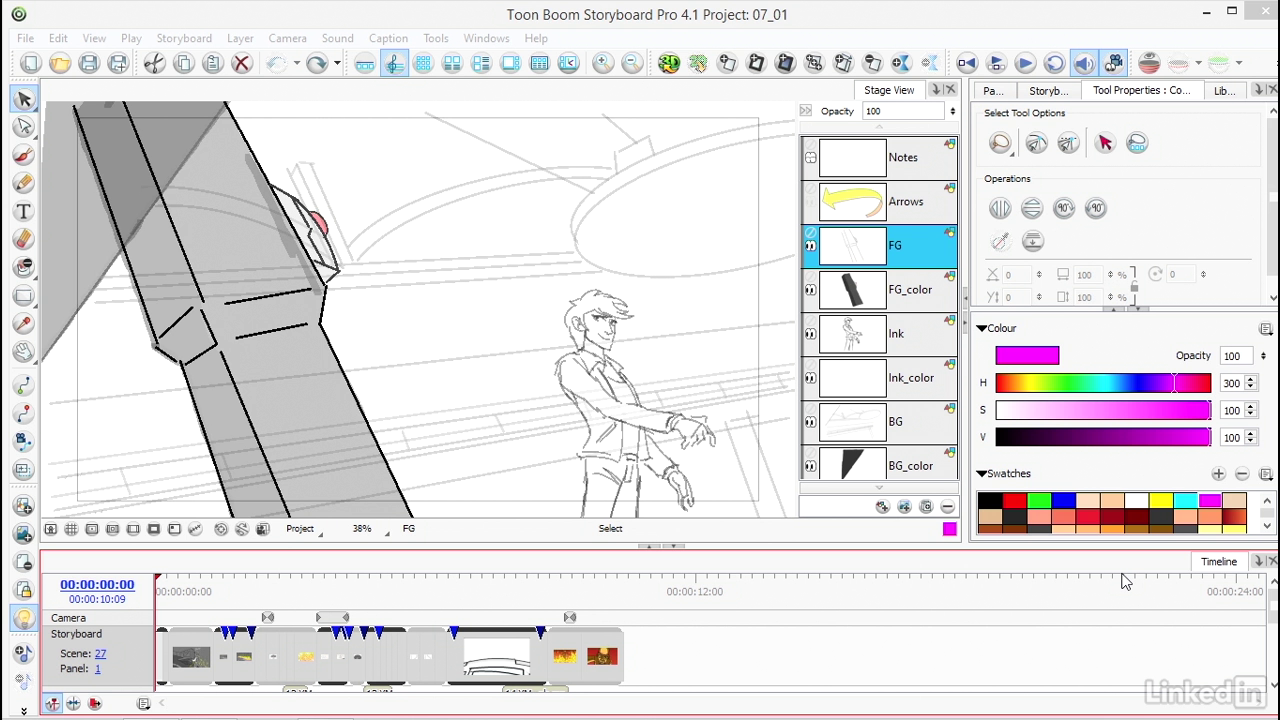Click the flip horizontal operation button
Screen dimensions: 1280x720
(x=1000, y=209)
